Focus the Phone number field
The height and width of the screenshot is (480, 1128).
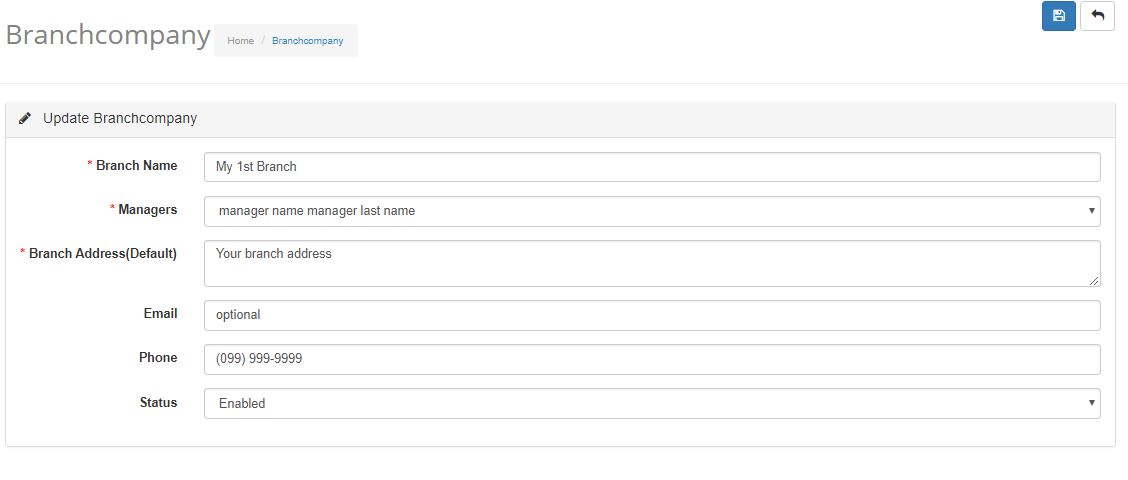652,359
